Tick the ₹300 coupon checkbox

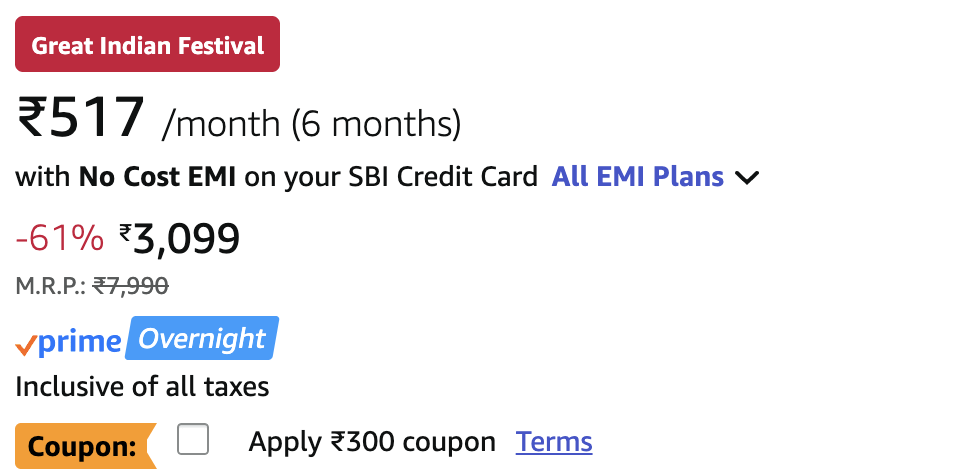tap(193, 440)
